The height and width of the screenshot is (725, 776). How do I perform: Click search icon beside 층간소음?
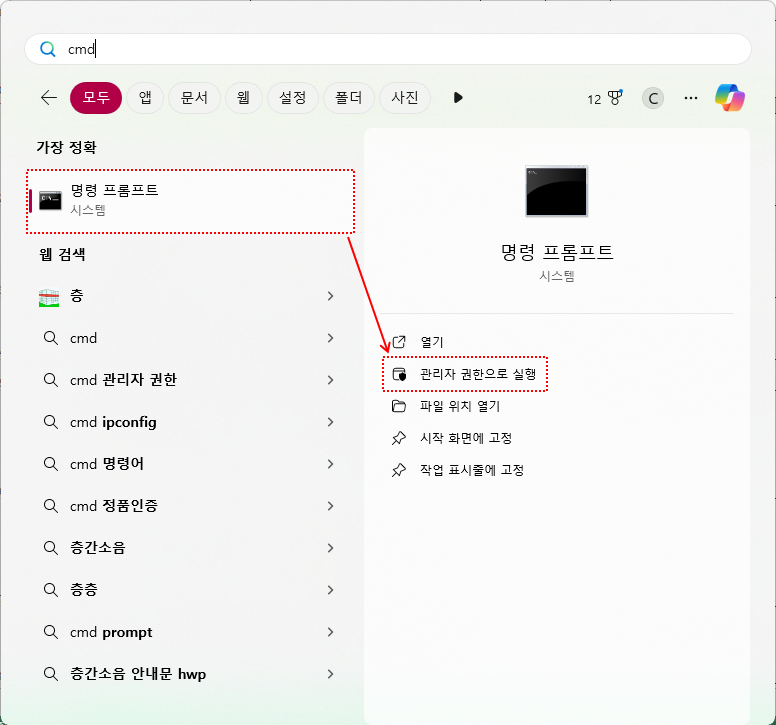(50, 548)
